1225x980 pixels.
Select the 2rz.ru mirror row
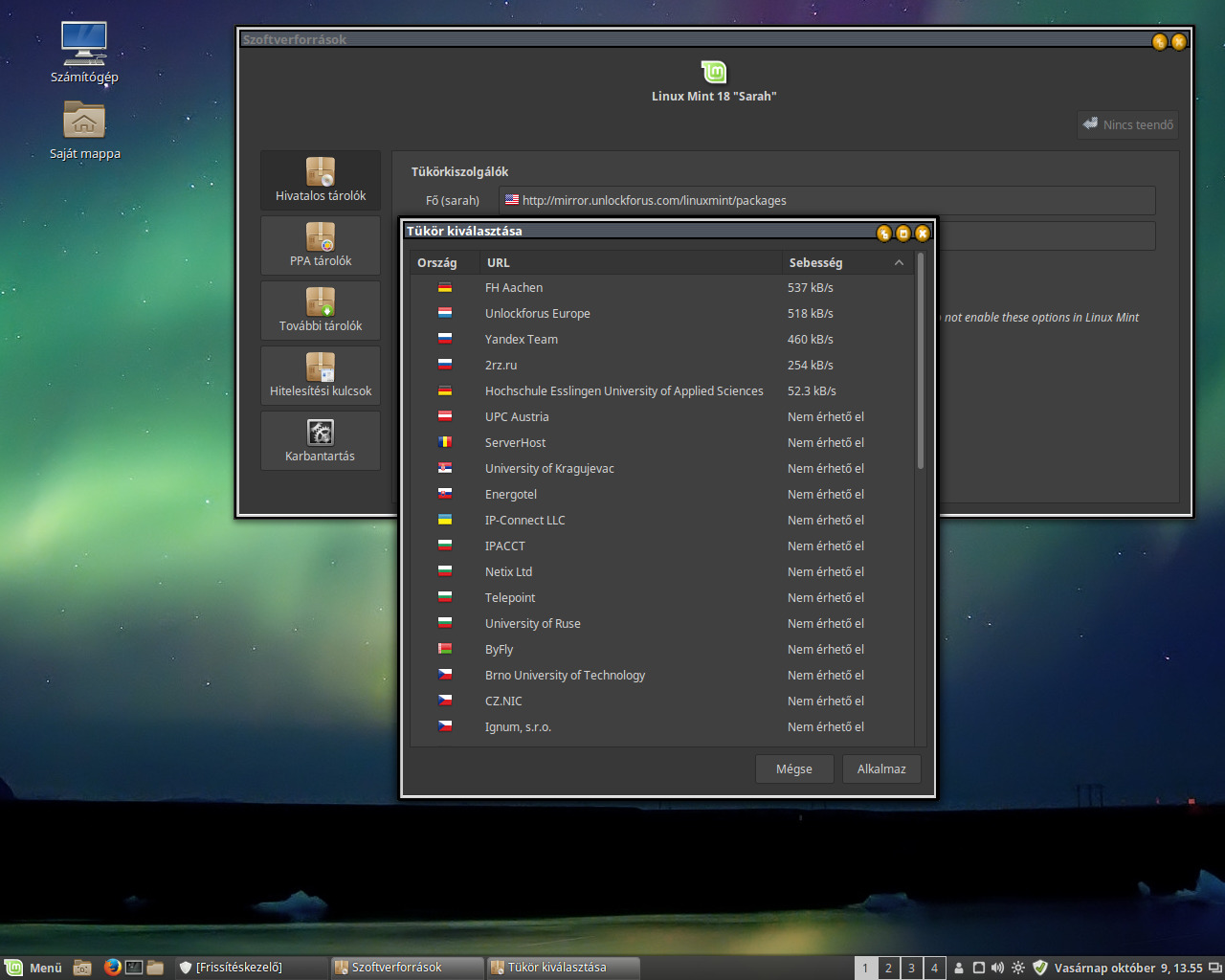661,365
